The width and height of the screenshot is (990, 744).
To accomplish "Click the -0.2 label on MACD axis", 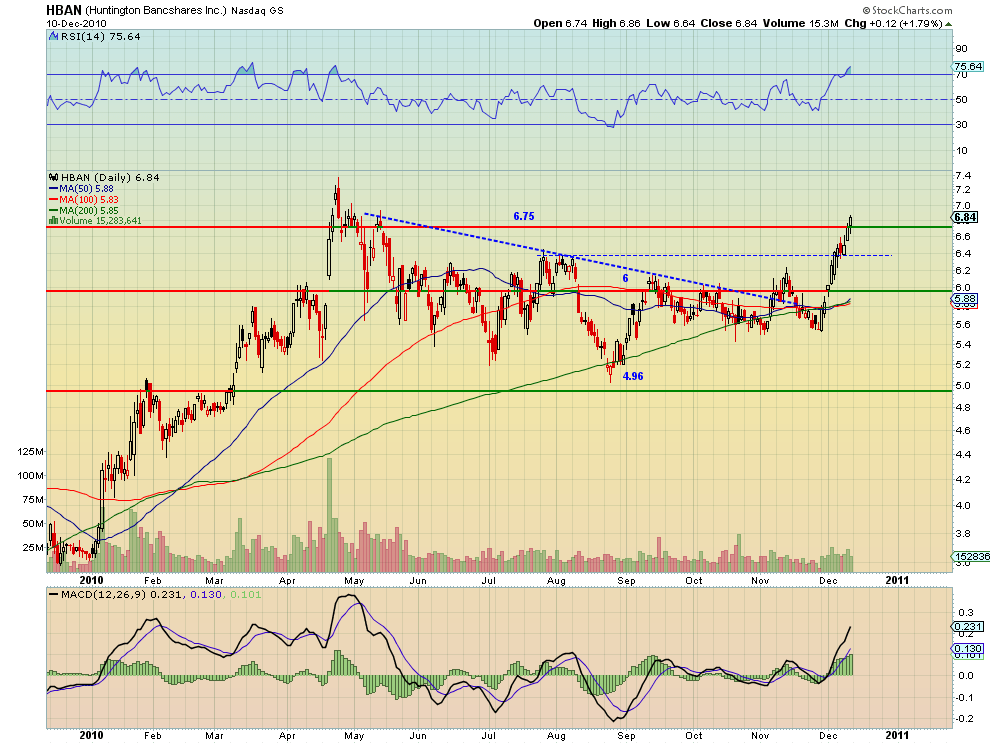I will pos(963,719).
